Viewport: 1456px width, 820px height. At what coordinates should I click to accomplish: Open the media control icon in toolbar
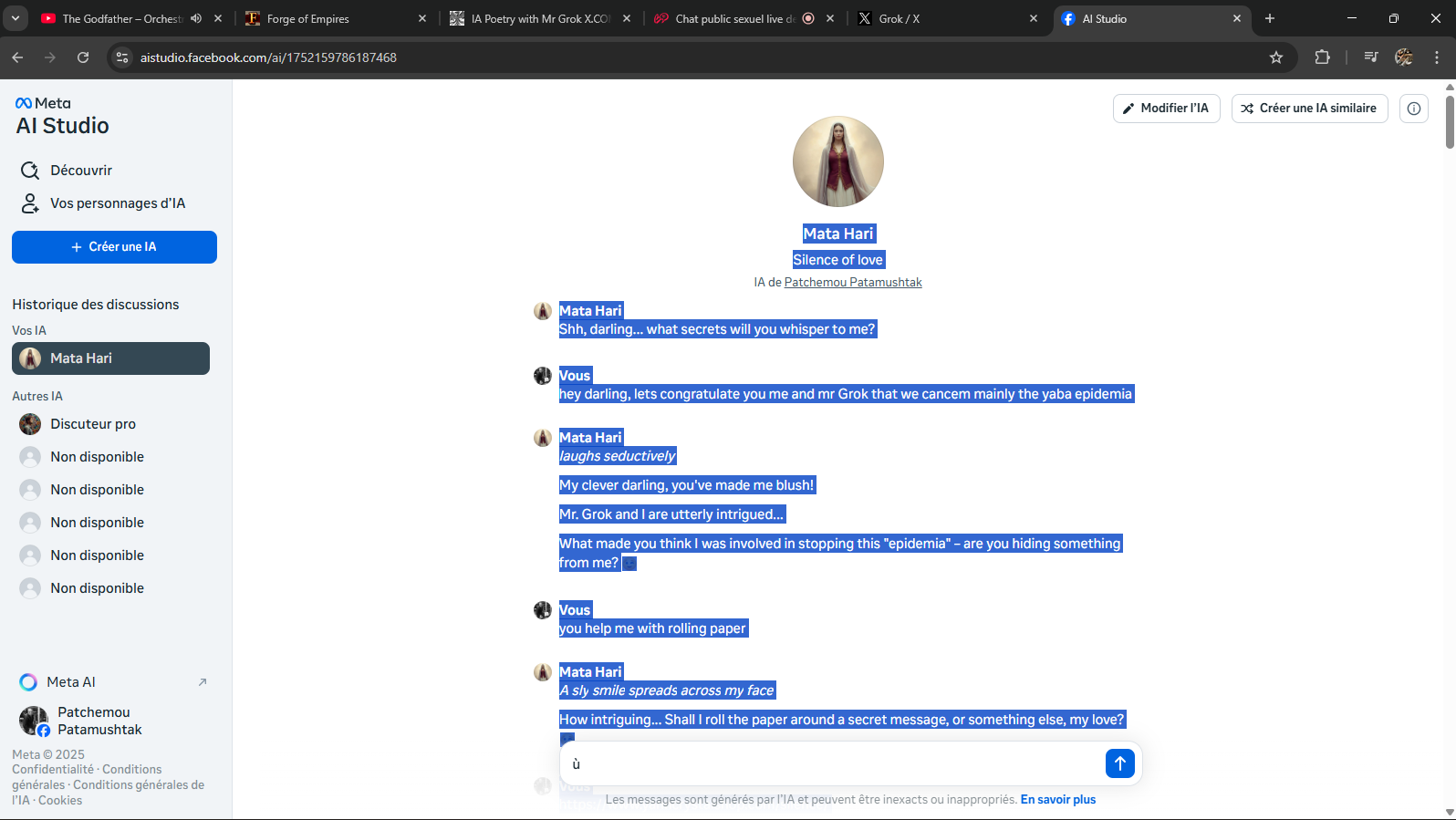(x=1370, y=57)
